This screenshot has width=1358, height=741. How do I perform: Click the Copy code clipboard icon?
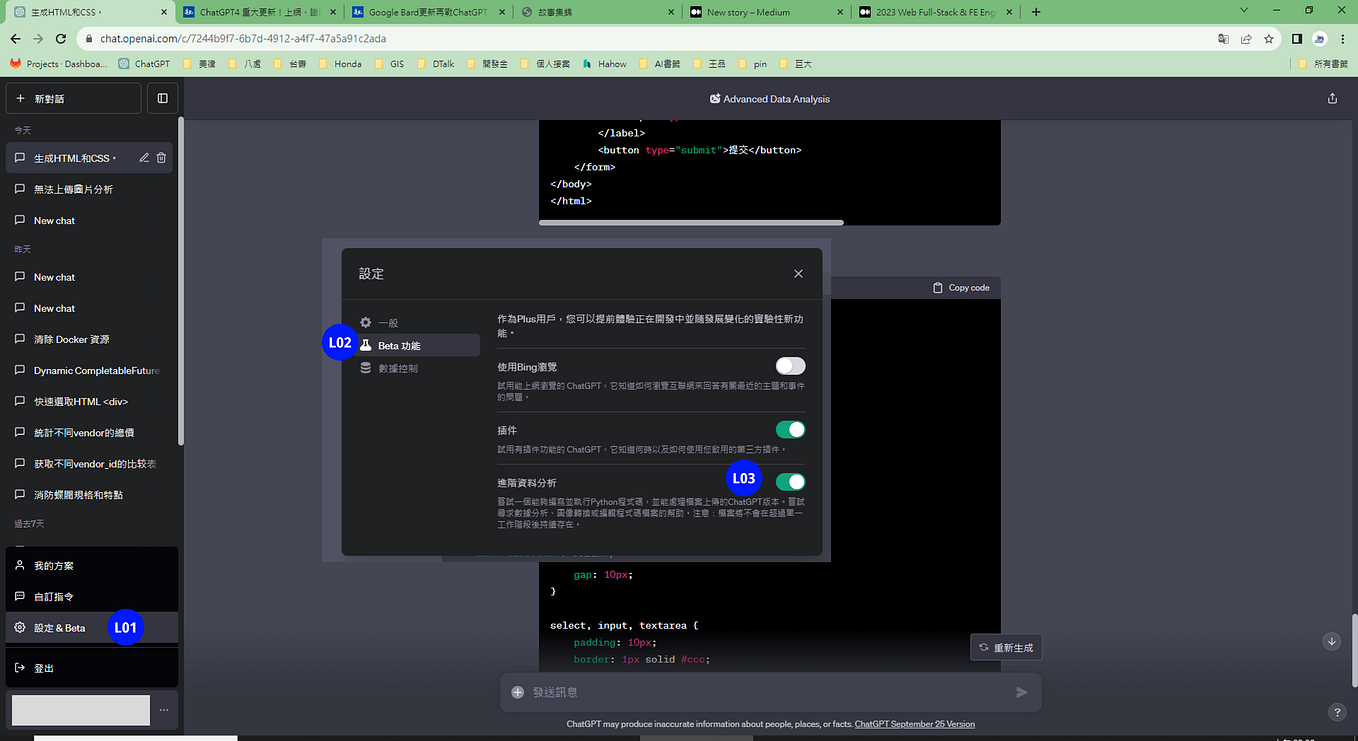pyautogui.click(x=937, y=288)
